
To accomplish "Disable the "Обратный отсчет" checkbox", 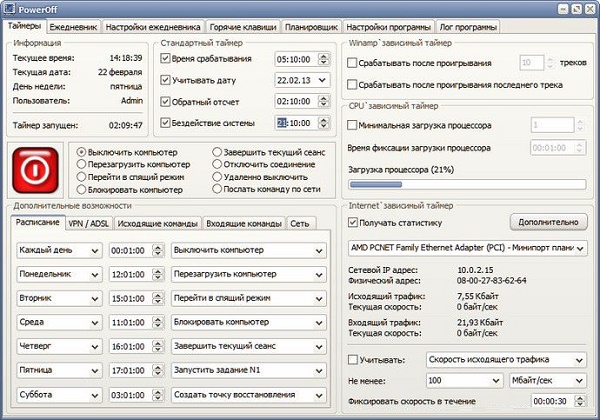I will click(166, 101).
